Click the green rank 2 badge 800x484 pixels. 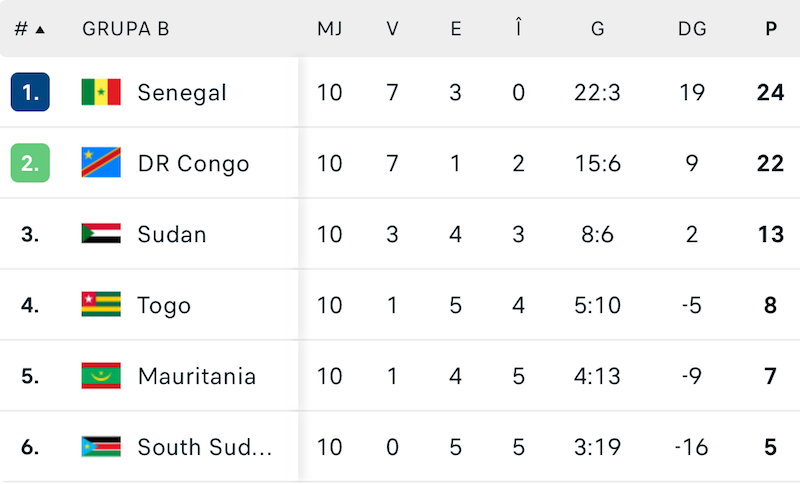(30, 163)
